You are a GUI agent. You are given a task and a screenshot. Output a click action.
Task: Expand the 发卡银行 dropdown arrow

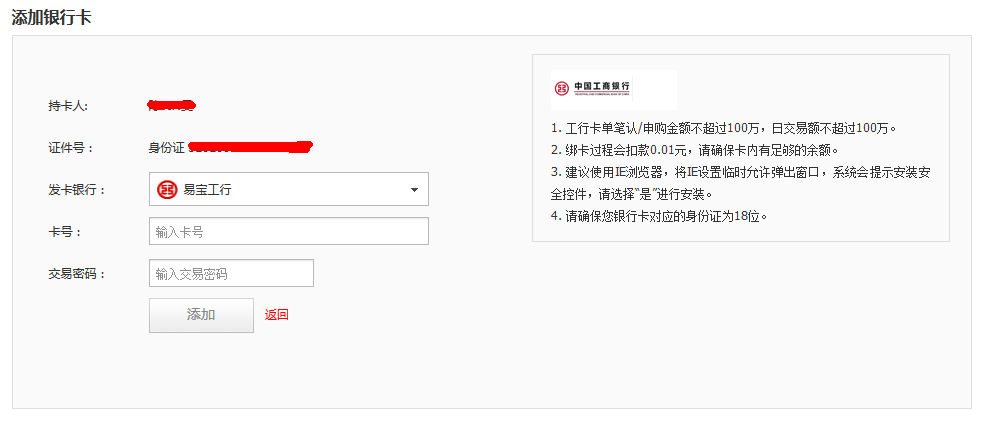click(414, 189)
